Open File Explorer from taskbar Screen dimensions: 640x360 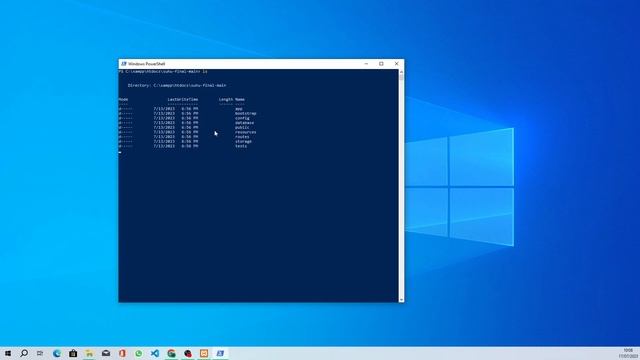89,353
